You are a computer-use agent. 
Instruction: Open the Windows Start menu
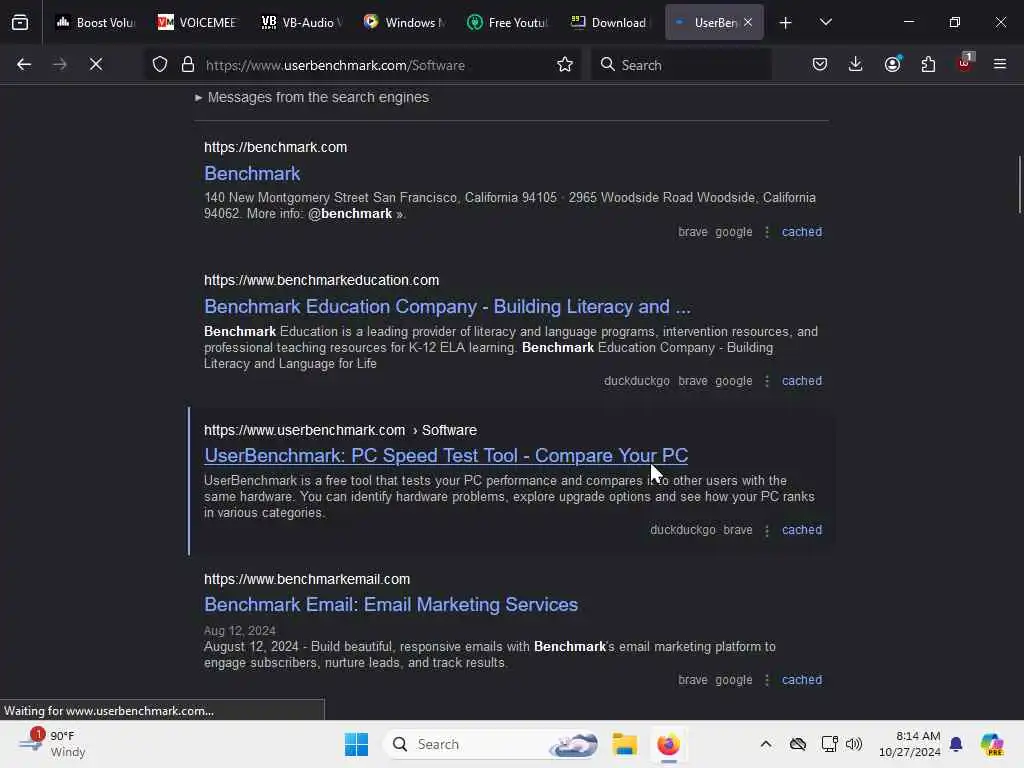(357, 744)
